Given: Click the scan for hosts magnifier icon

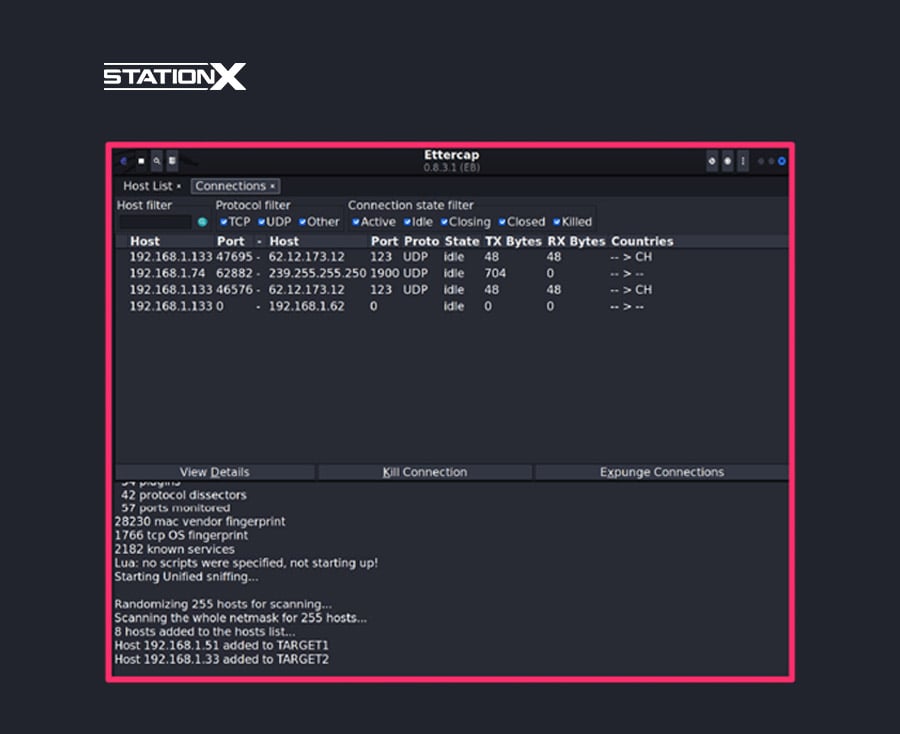Looking at the screenshot, I should 157,160.
